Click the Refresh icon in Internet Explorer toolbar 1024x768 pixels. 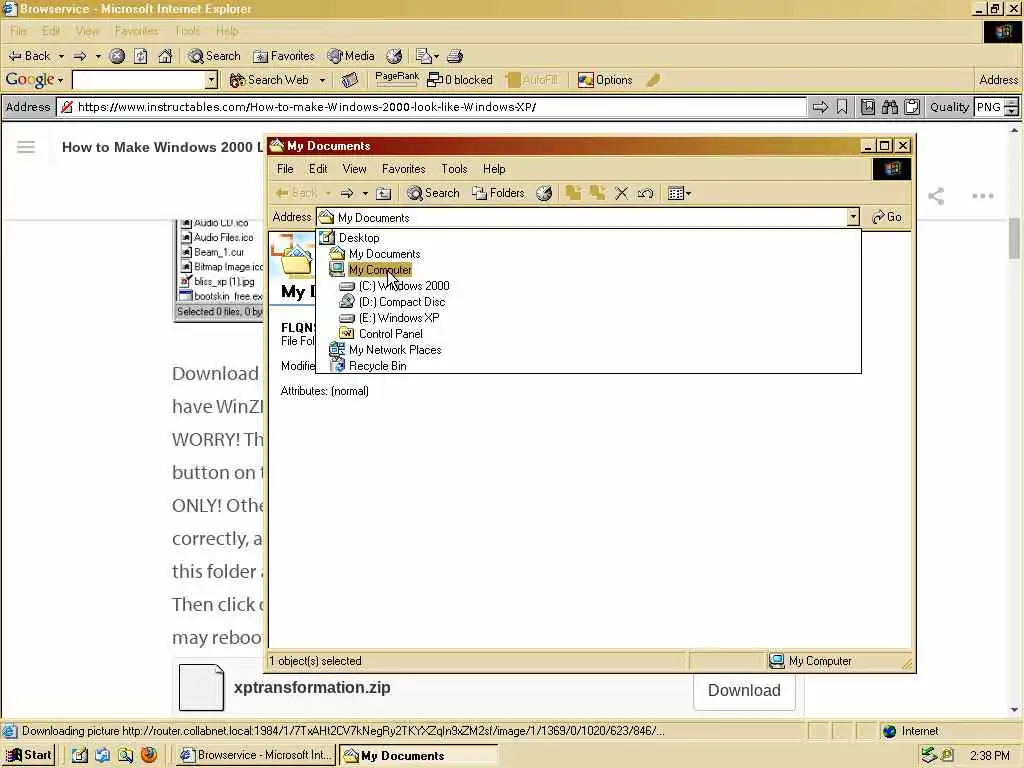point(140,56)
